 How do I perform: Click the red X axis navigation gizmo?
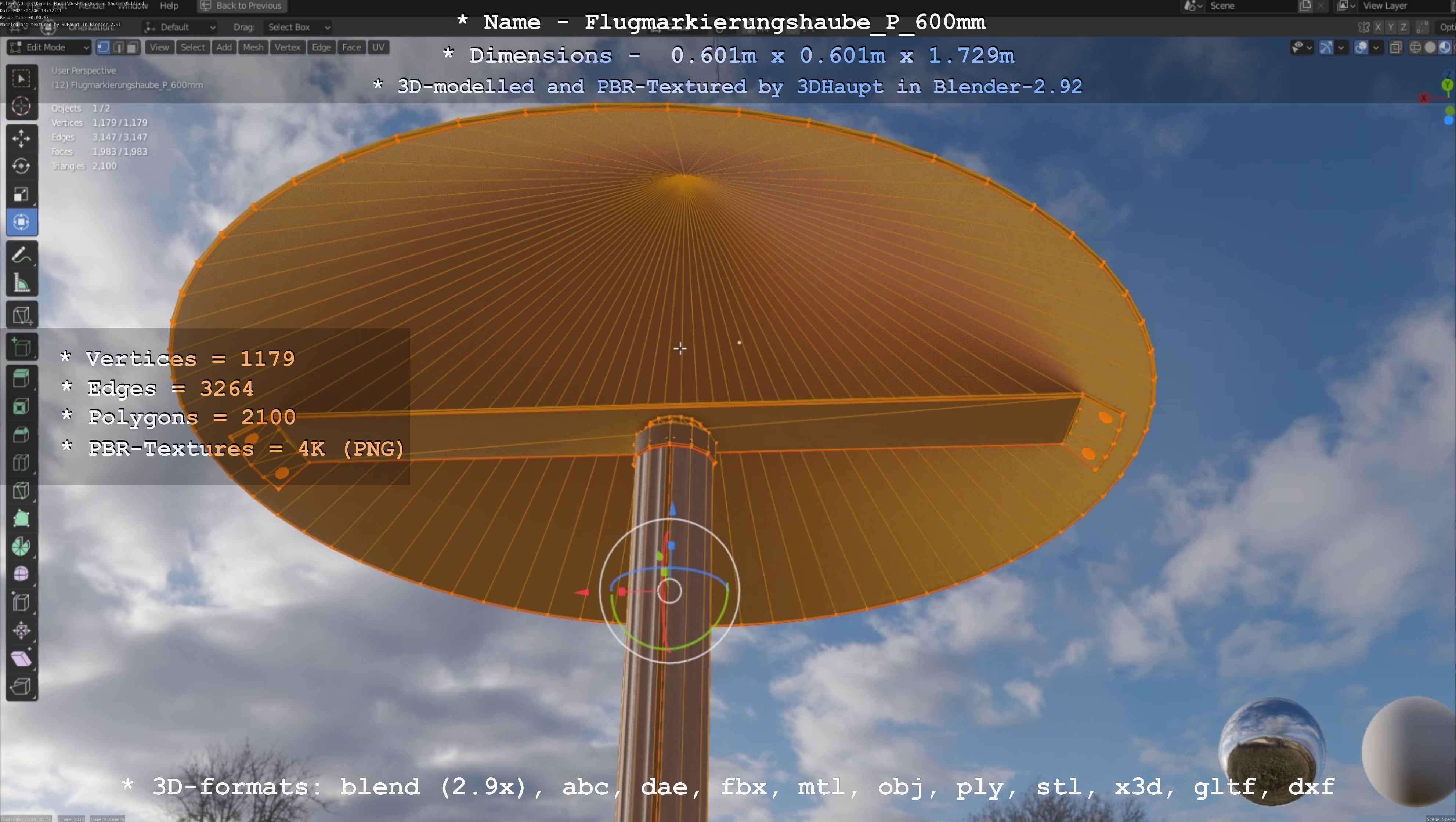pos(1424,98)
